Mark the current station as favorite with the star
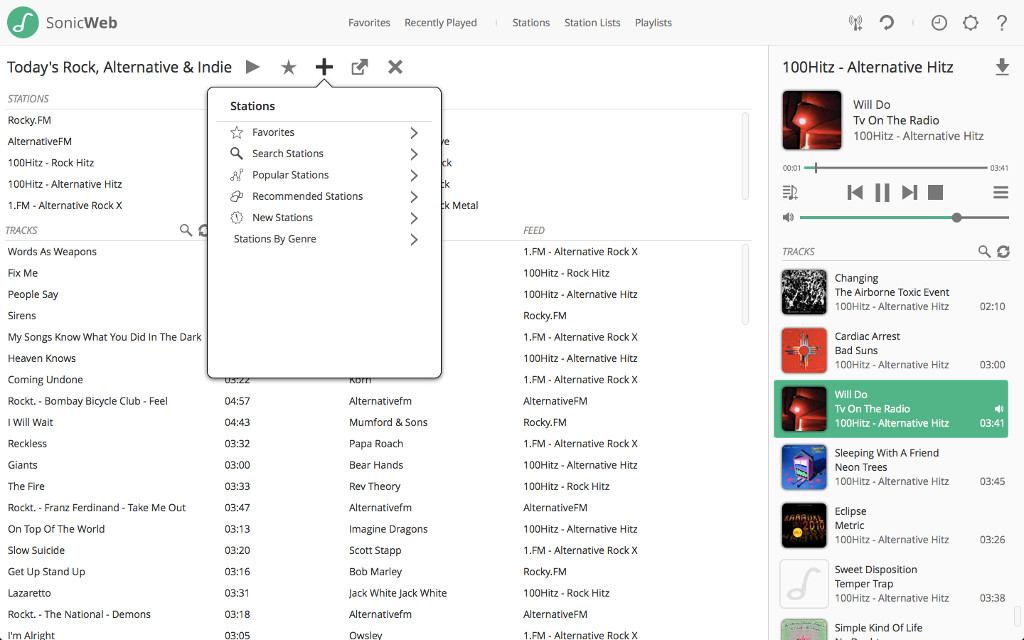1024x640 pixels. pyautogui.click(x=288, y=66)
